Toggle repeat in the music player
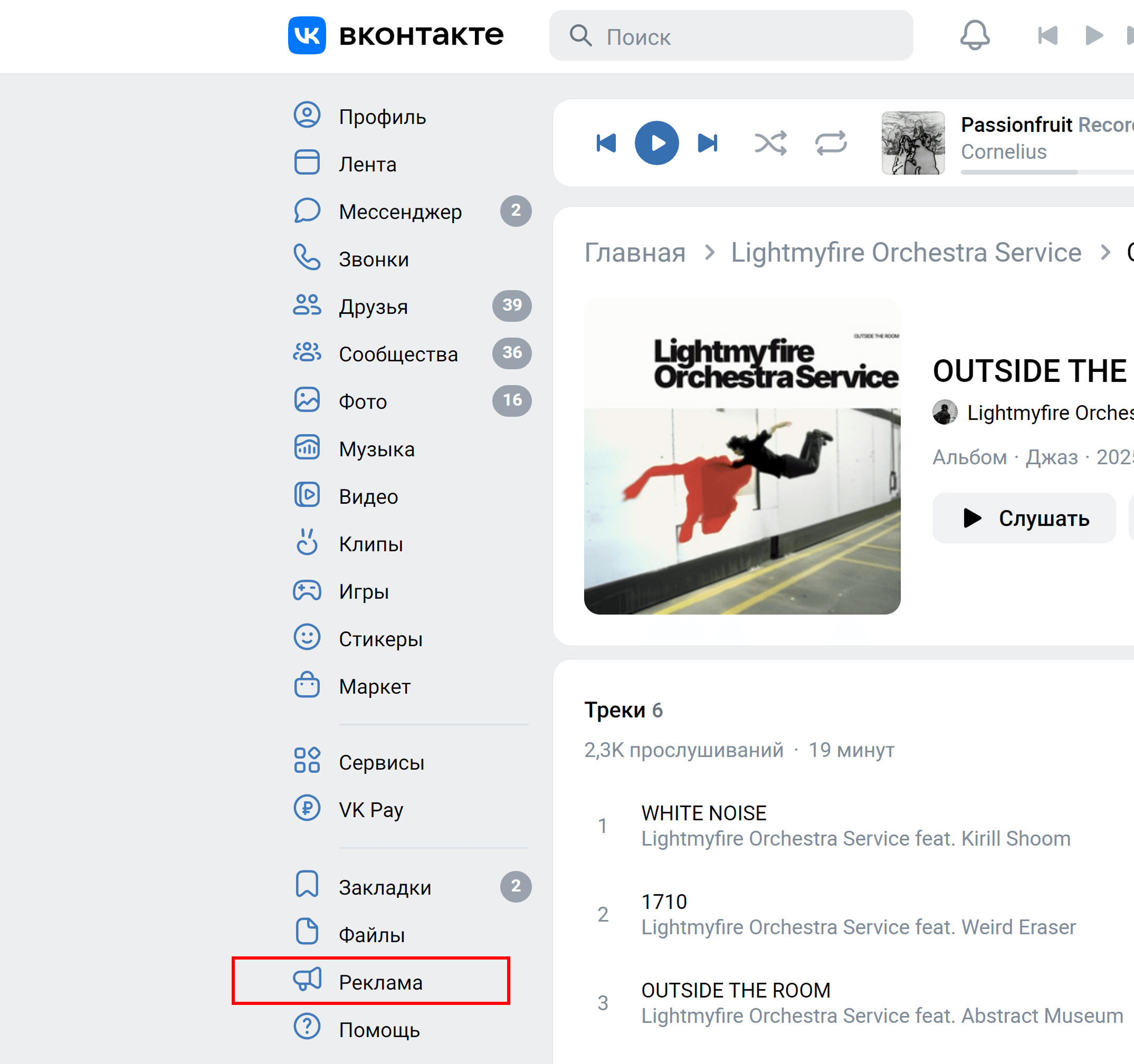The height and width of the screenshot is (1064, 1134). pos(831,143)
